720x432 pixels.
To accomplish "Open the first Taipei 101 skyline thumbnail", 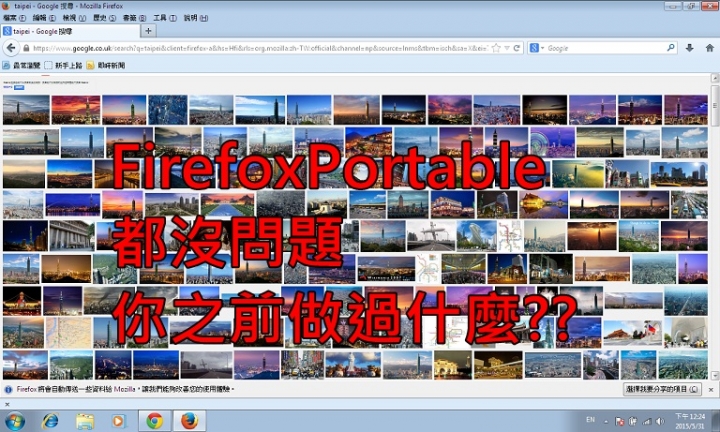I will [26, 110].
